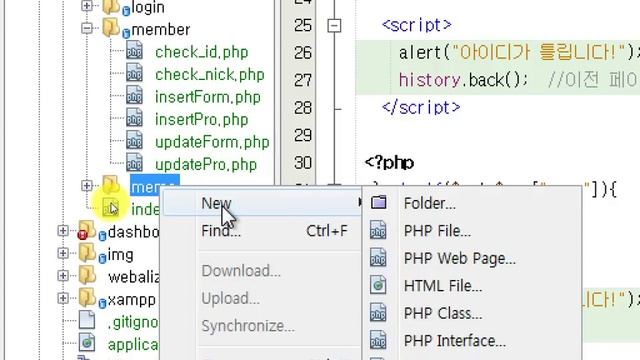Click the applica... HTML file icon
Image resolution: width=640 pixels, height=360 pixels.
tap(87, 342)
